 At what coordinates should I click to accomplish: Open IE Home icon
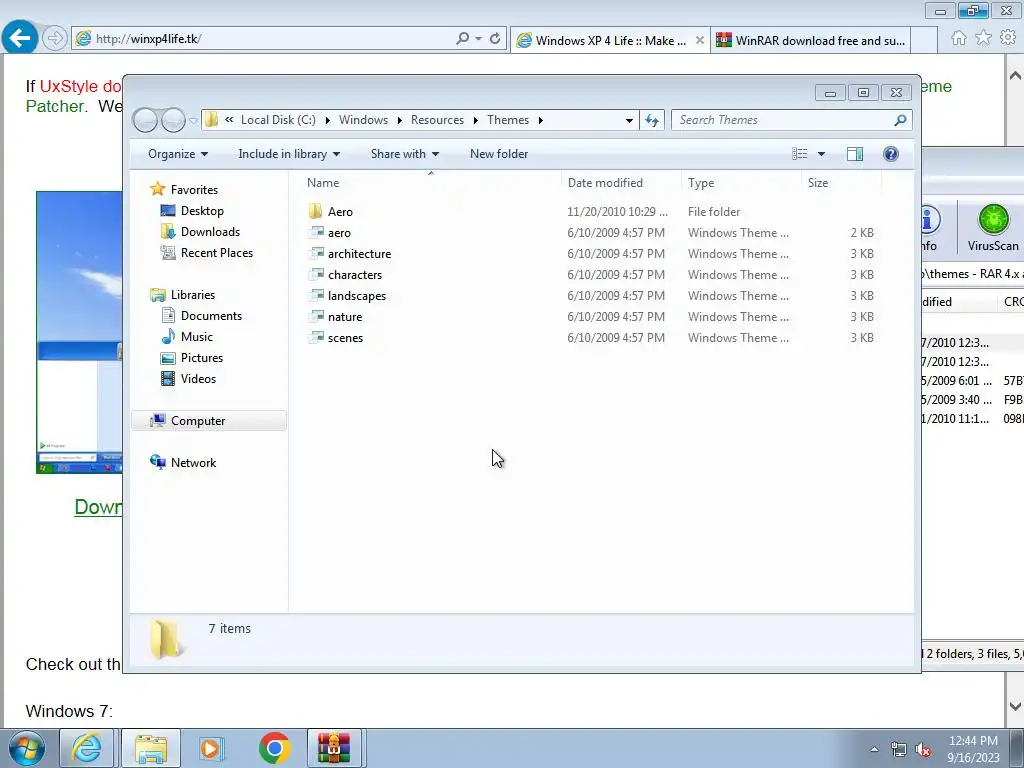coord(959,38)
